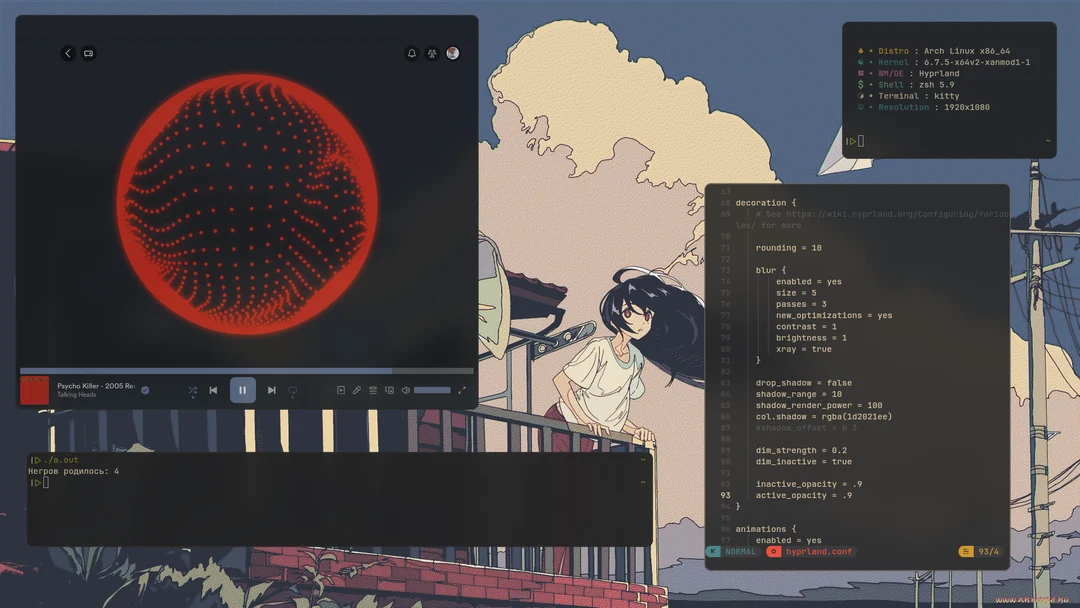Navigate back with the chevron arrow
The width and height of the screenshot is (1080, 608).
click(68, 53)
